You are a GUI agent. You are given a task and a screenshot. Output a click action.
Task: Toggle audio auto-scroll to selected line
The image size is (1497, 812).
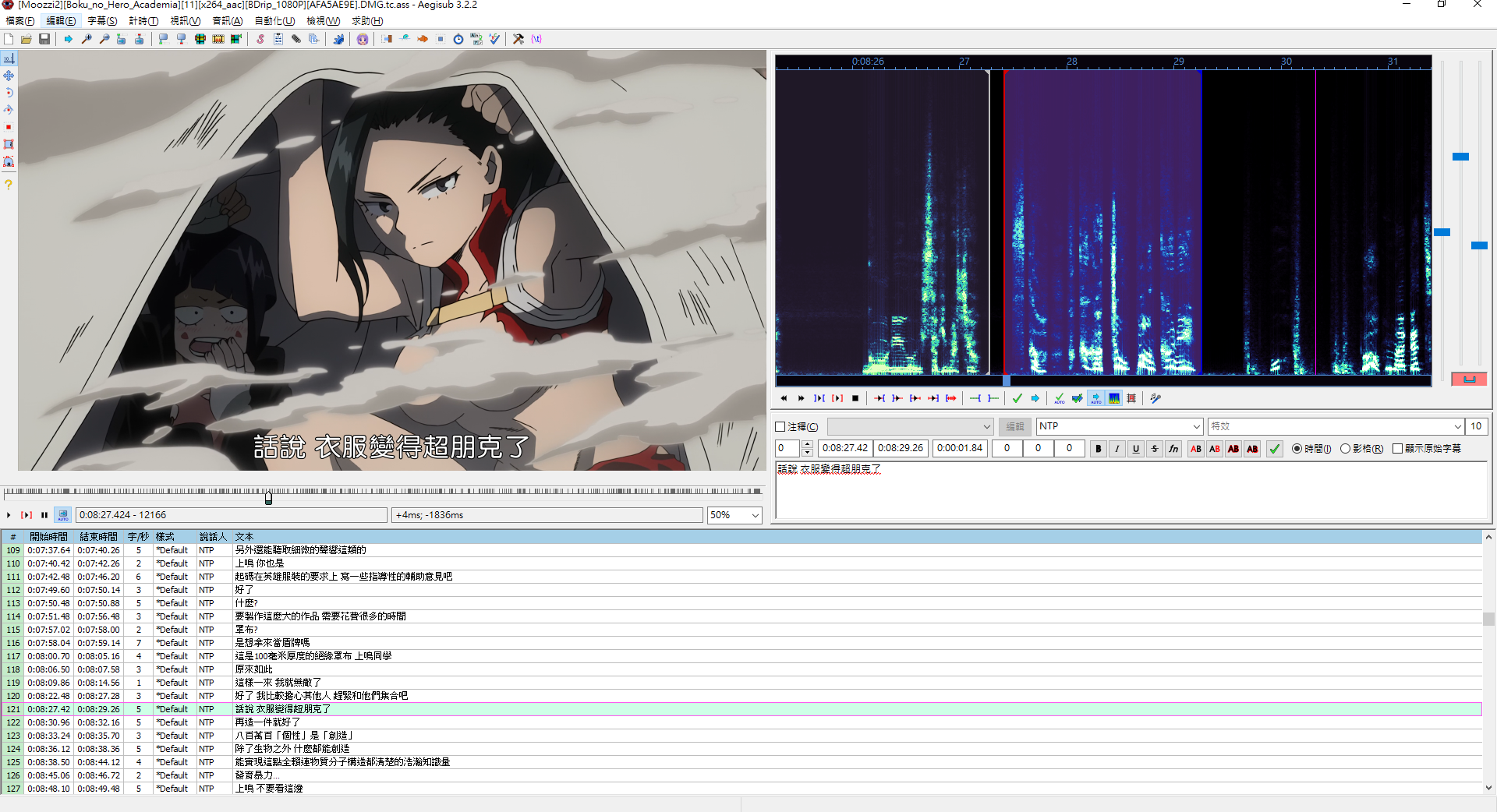(x=1095, y=398)
